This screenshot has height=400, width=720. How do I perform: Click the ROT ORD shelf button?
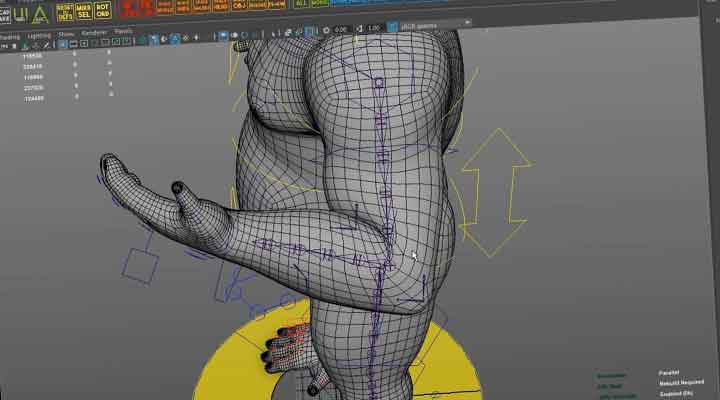click(102, 10)
